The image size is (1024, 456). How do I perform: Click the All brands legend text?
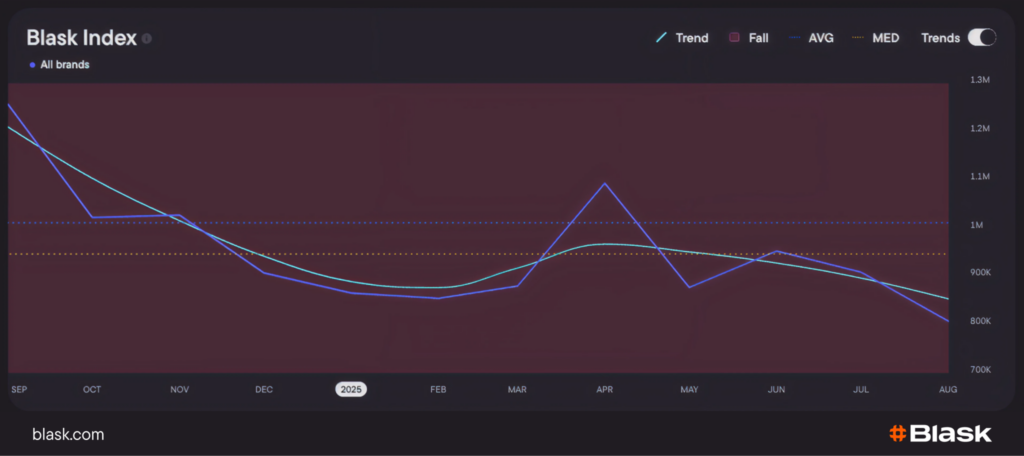click(x=64, y=65)
